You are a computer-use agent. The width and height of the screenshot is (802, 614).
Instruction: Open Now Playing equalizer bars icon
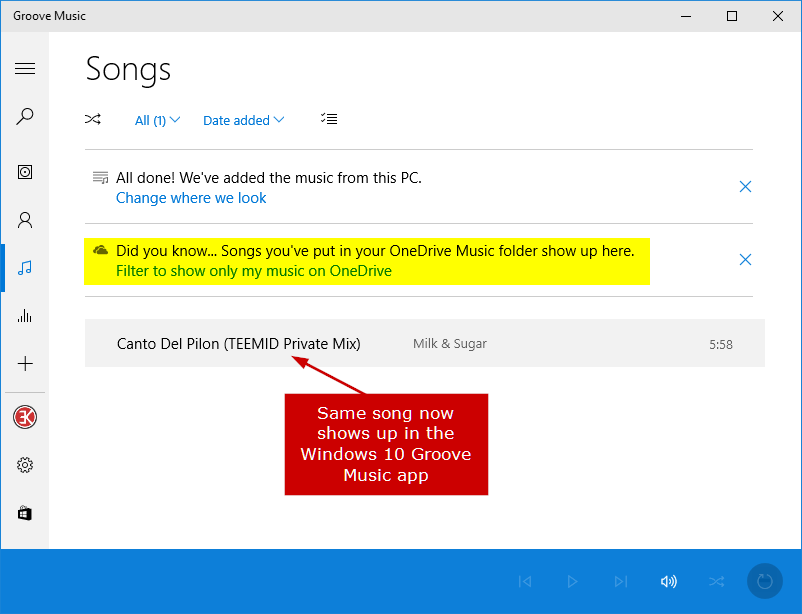tap(25, 316)
